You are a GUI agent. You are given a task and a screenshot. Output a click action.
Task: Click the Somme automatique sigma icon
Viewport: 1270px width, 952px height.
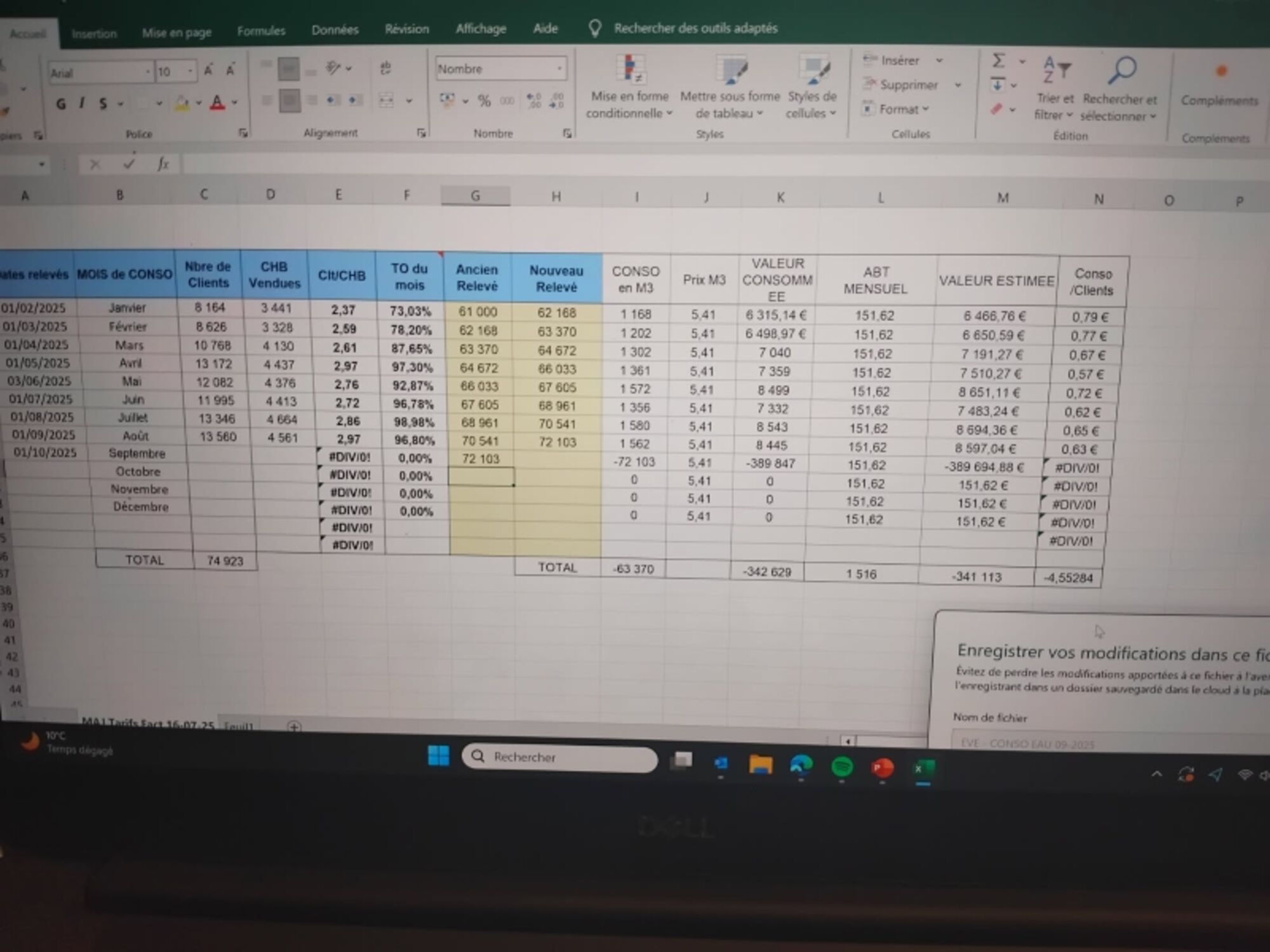click(999, 61)
